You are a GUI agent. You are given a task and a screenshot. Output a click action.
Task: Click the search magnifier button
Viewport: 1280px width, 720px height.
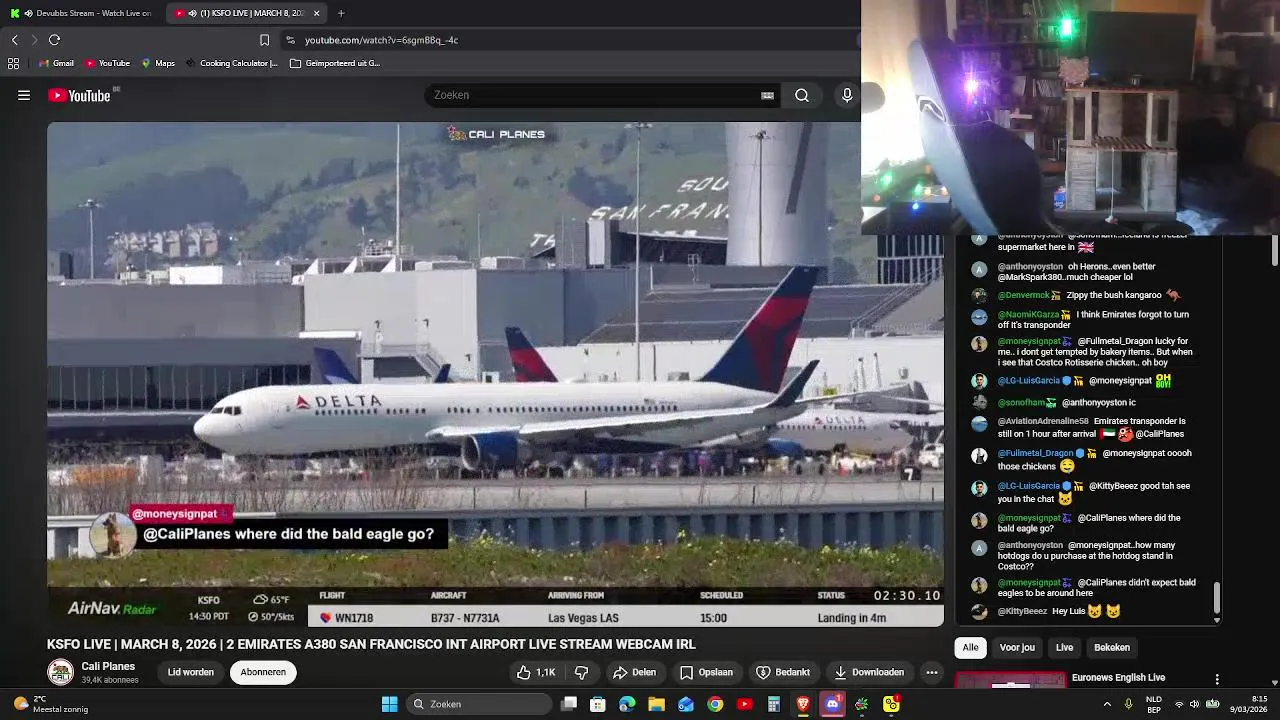[802, 95]
